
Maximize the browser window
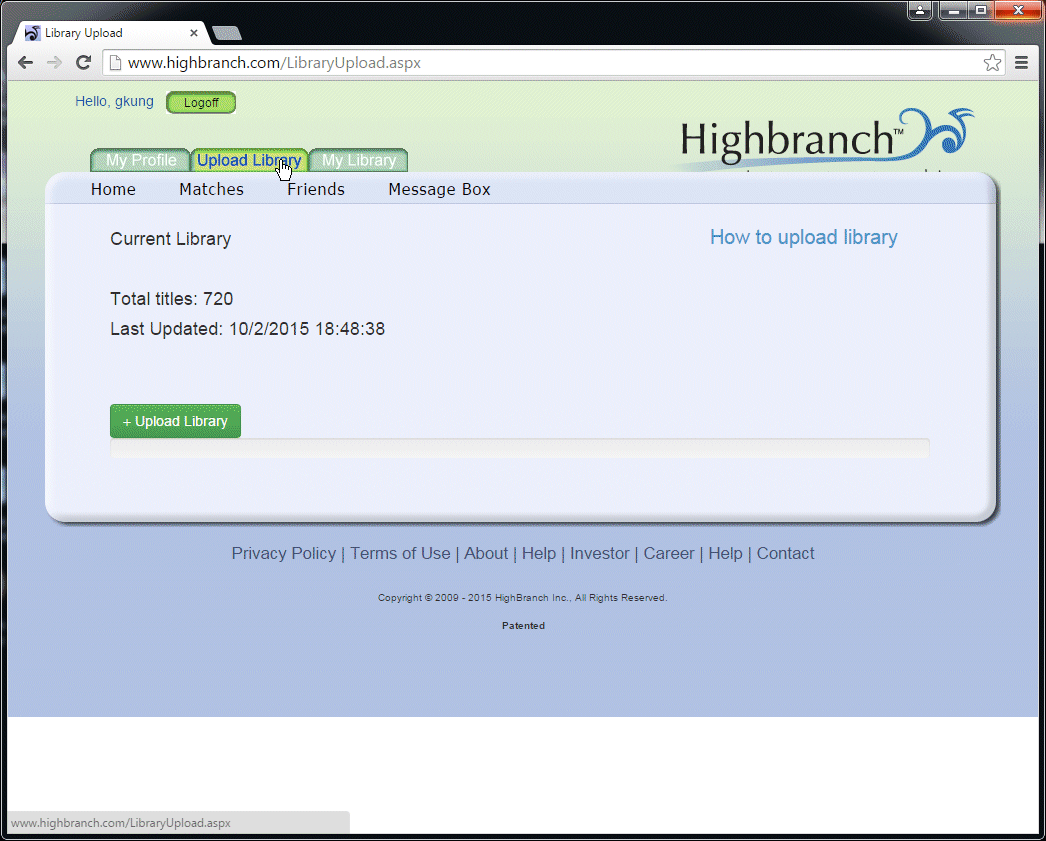(x=981, y=10)
